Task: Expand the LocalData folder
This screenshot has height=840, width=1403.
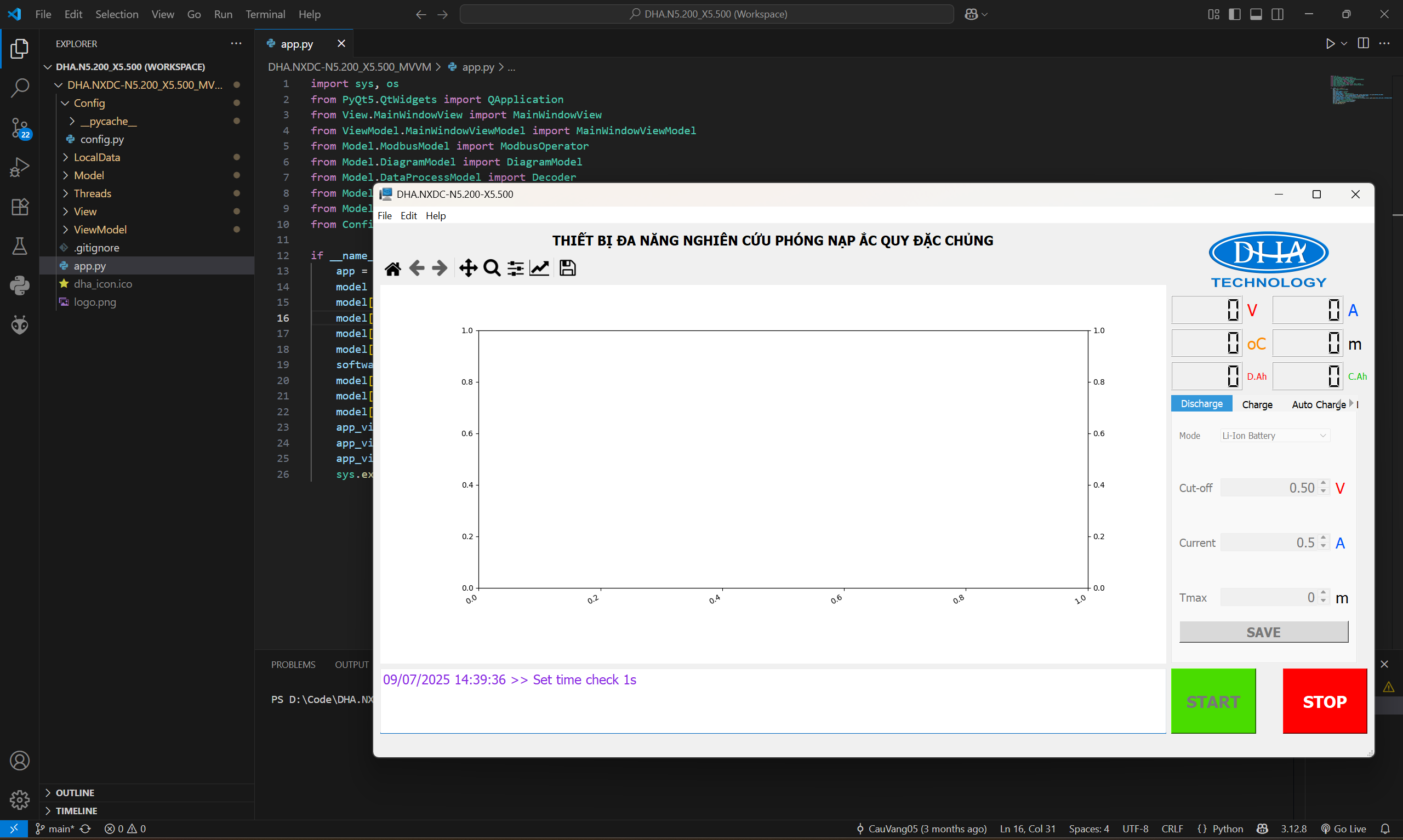Action: point(65,157)
